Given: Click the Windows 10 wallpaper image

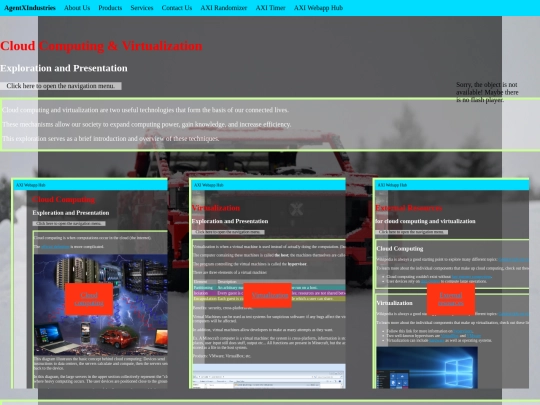Looking at the screenshot, I should coord(427,367).
